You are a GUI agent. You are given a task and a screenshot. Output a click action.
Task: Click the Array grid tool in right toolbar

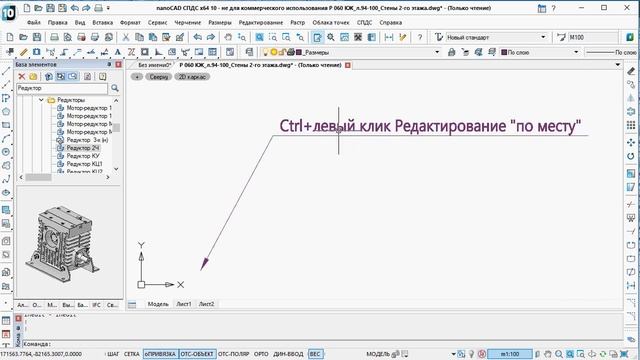pos(631,125)
